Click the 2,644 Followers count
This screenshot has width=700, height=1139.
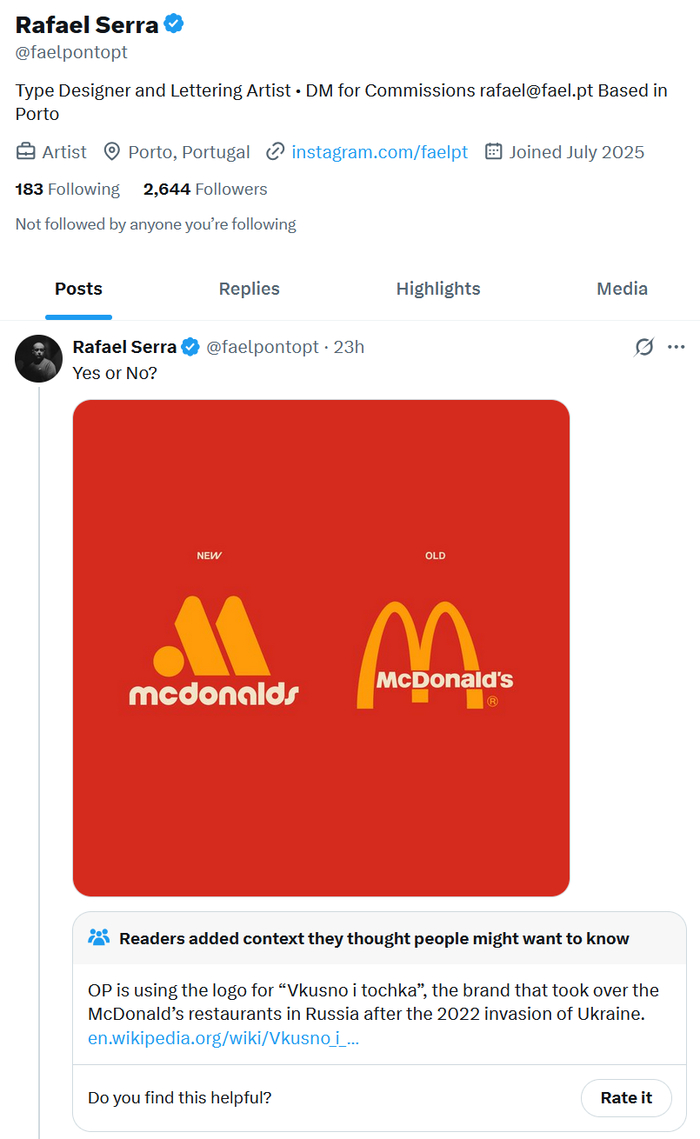[x=204, y=188]
